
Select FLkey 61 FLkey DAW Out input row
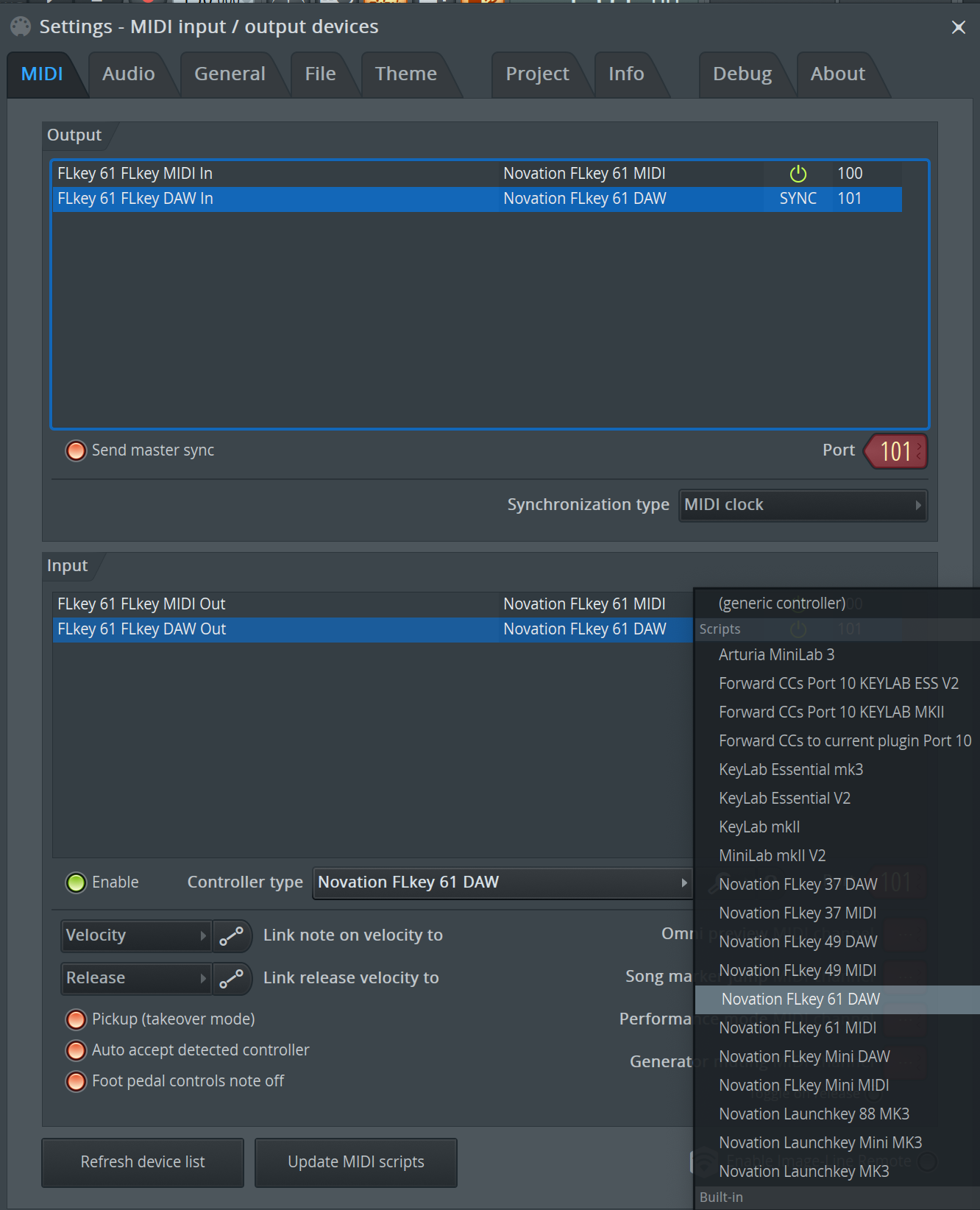coord(373,629)
